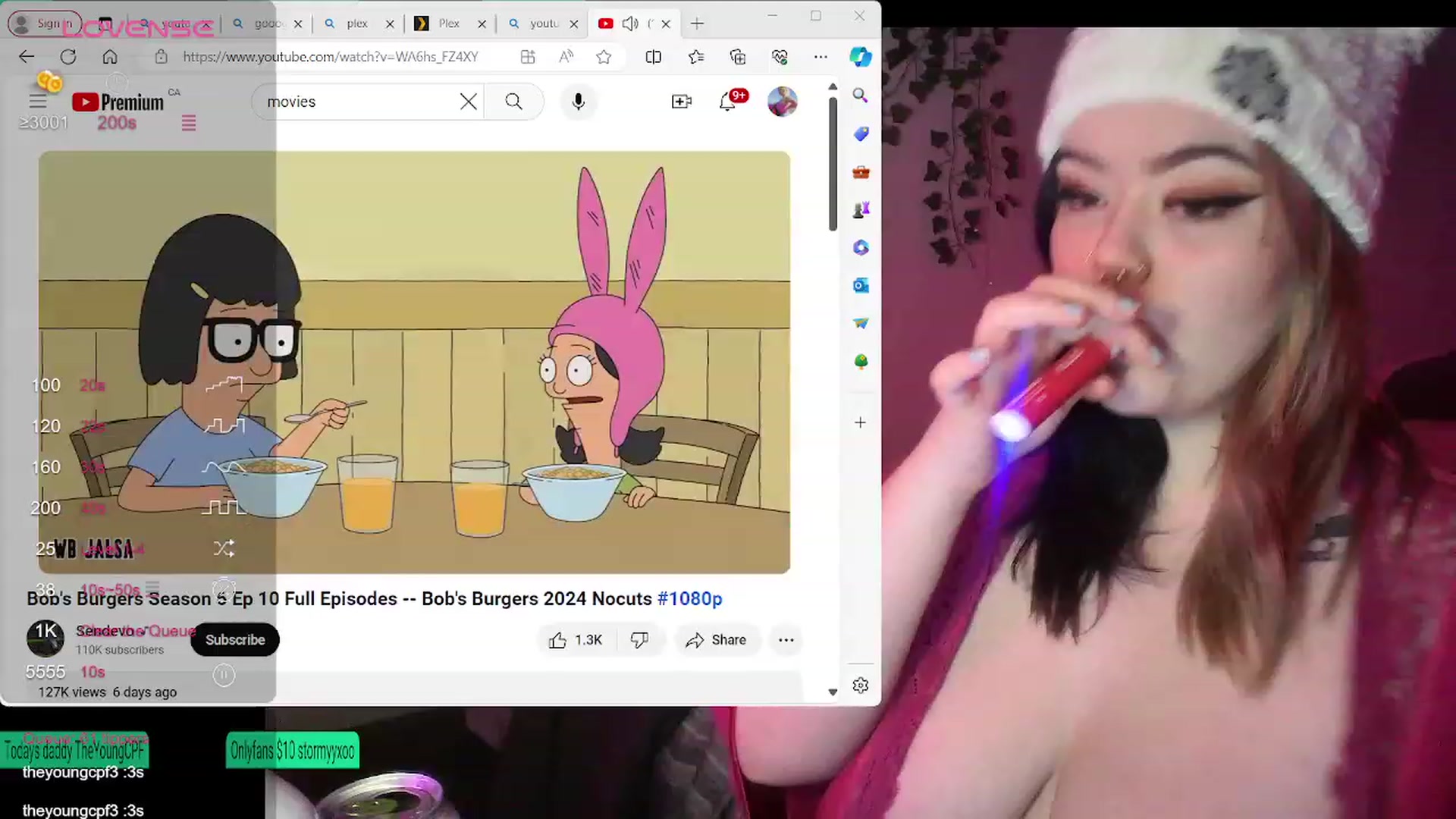
Task: Open the browser home page icon
Action: click(110, 57)
